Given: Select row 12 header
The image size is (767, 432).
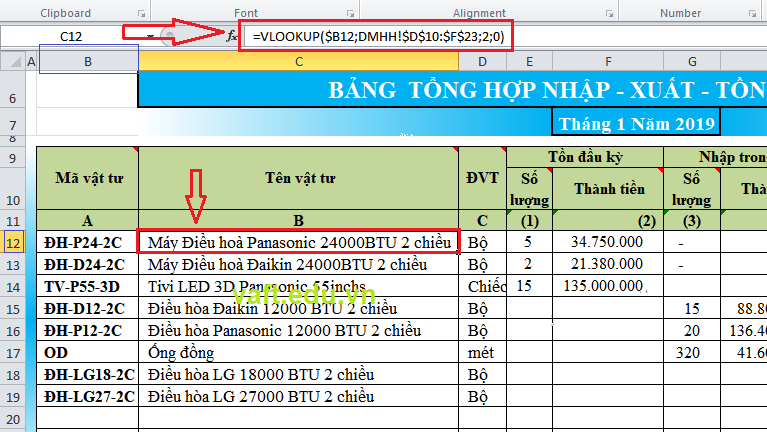Looking at the screenshot, I should click(x=13, y=243).
